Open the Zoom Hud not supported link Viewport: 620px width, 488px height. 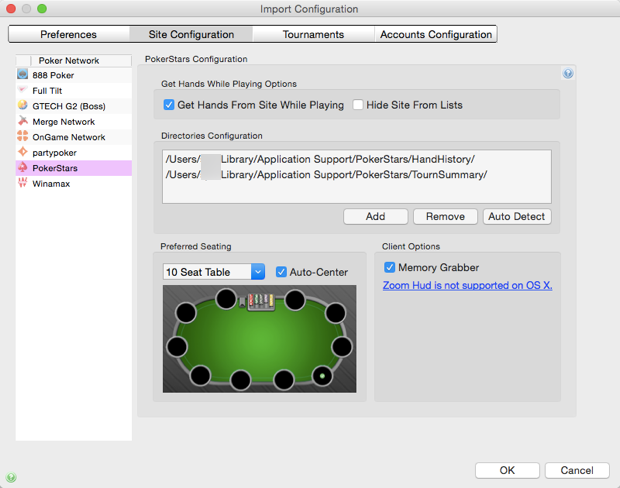pos(467,286)
